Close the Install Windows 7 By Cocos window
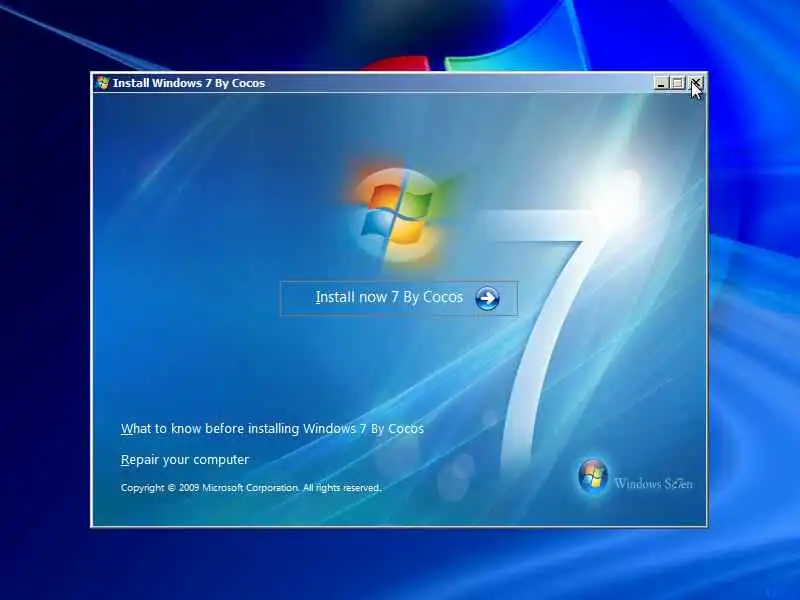The image size is (800, 600). click(695, 83)
